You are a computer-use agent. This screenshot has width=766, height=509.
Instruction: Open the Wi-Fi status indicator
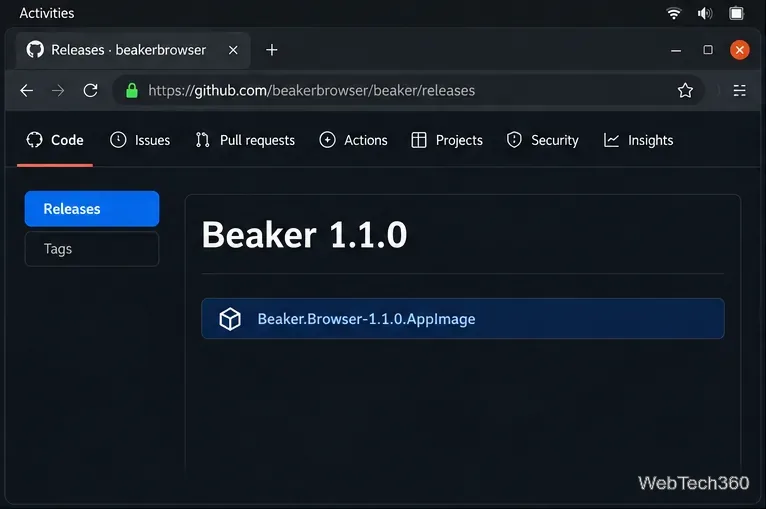pyautogui.click(x=674, y=13)
